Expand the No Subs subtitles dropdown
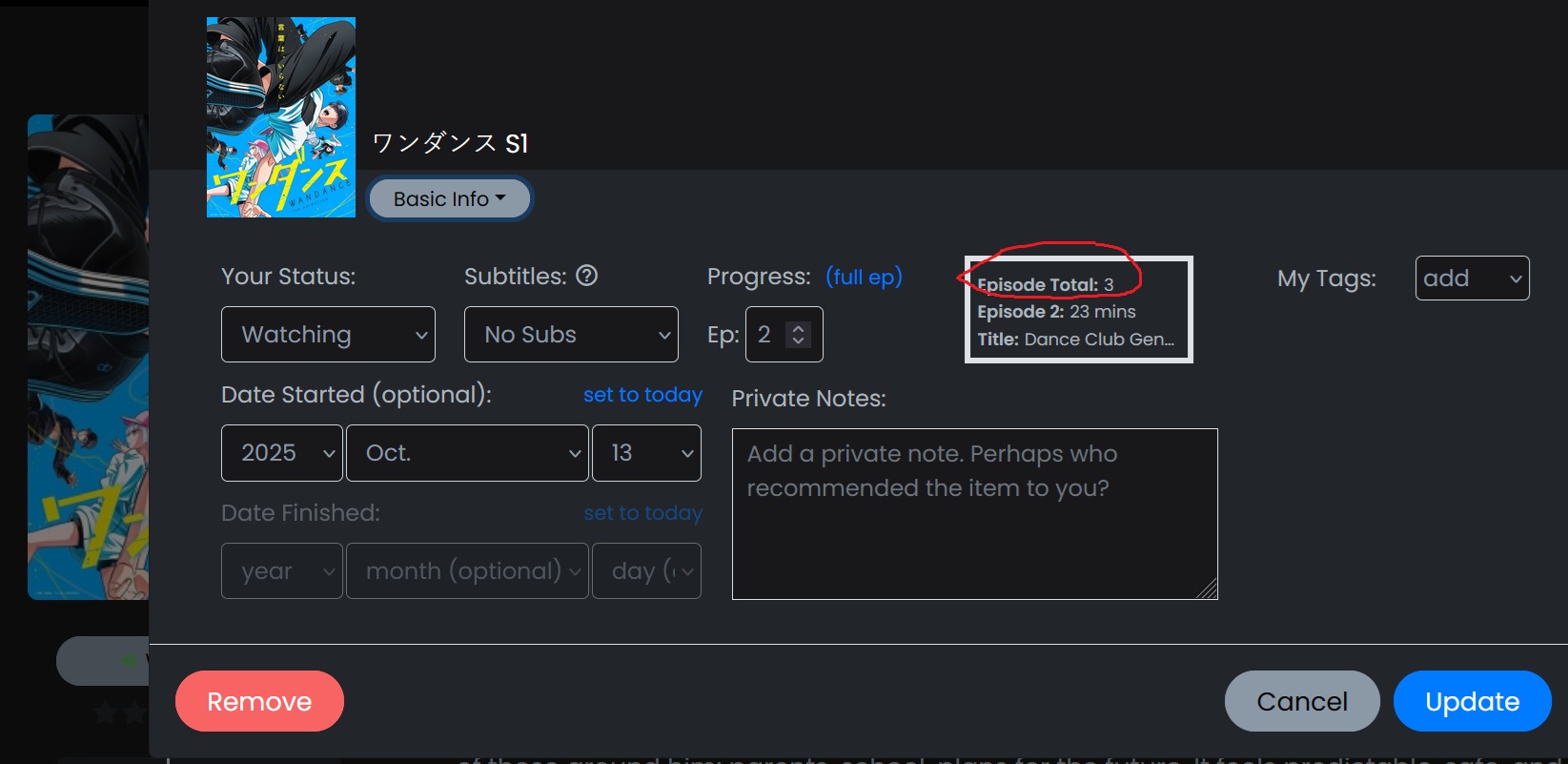 pos(571,334)
